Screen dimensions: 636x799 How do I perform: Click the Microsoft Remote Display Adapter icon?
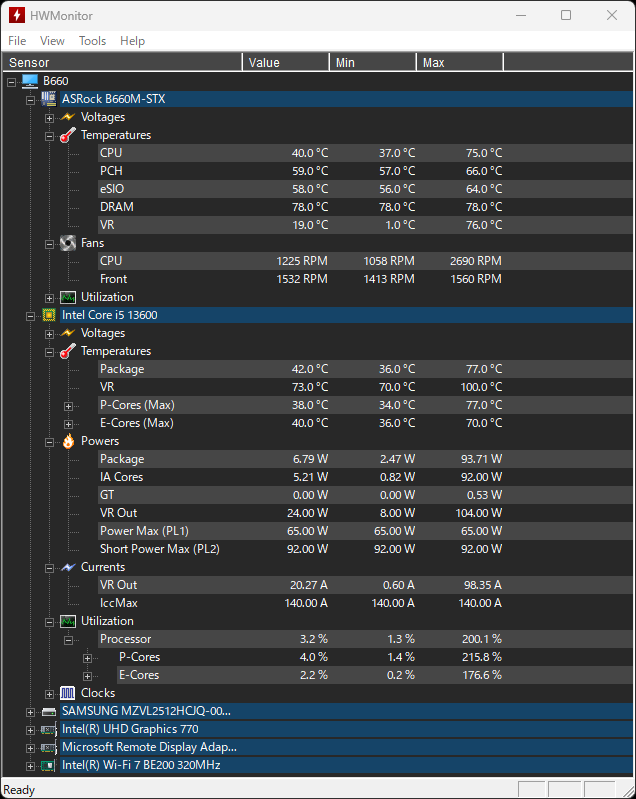49,748
